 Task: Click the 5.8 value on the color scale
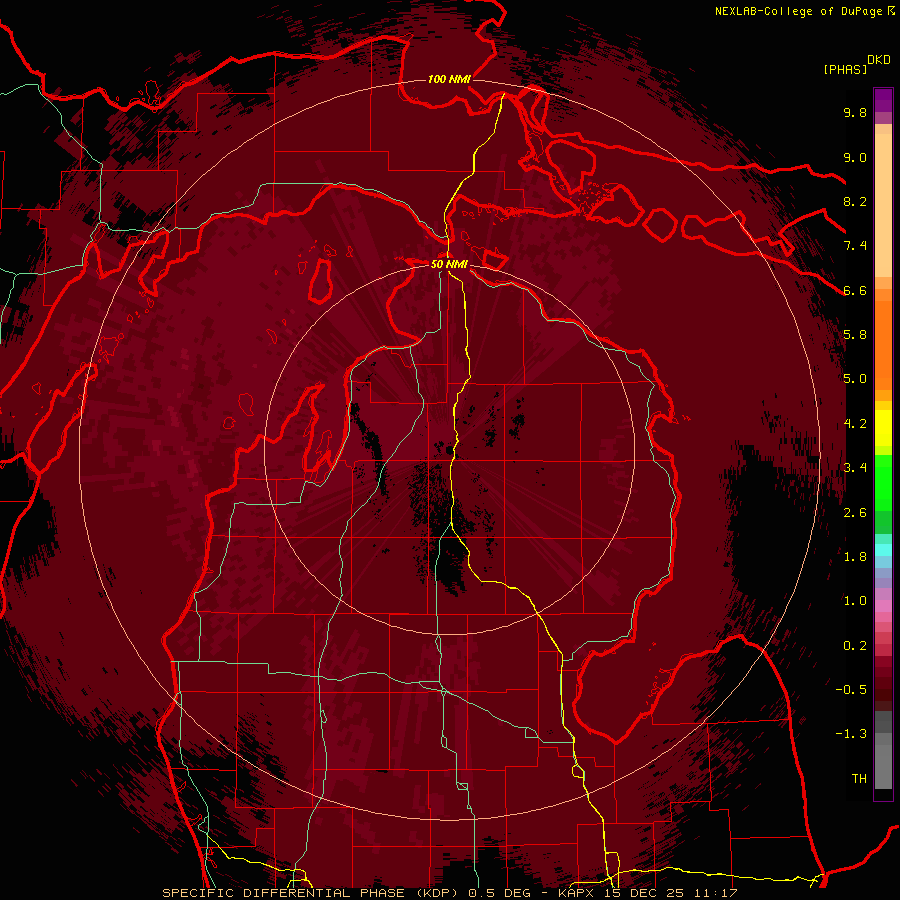tap(855, 335)
